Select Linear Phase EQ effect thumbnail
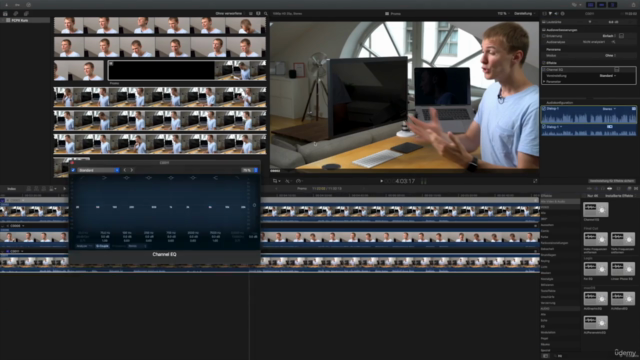 pos(622,269)
